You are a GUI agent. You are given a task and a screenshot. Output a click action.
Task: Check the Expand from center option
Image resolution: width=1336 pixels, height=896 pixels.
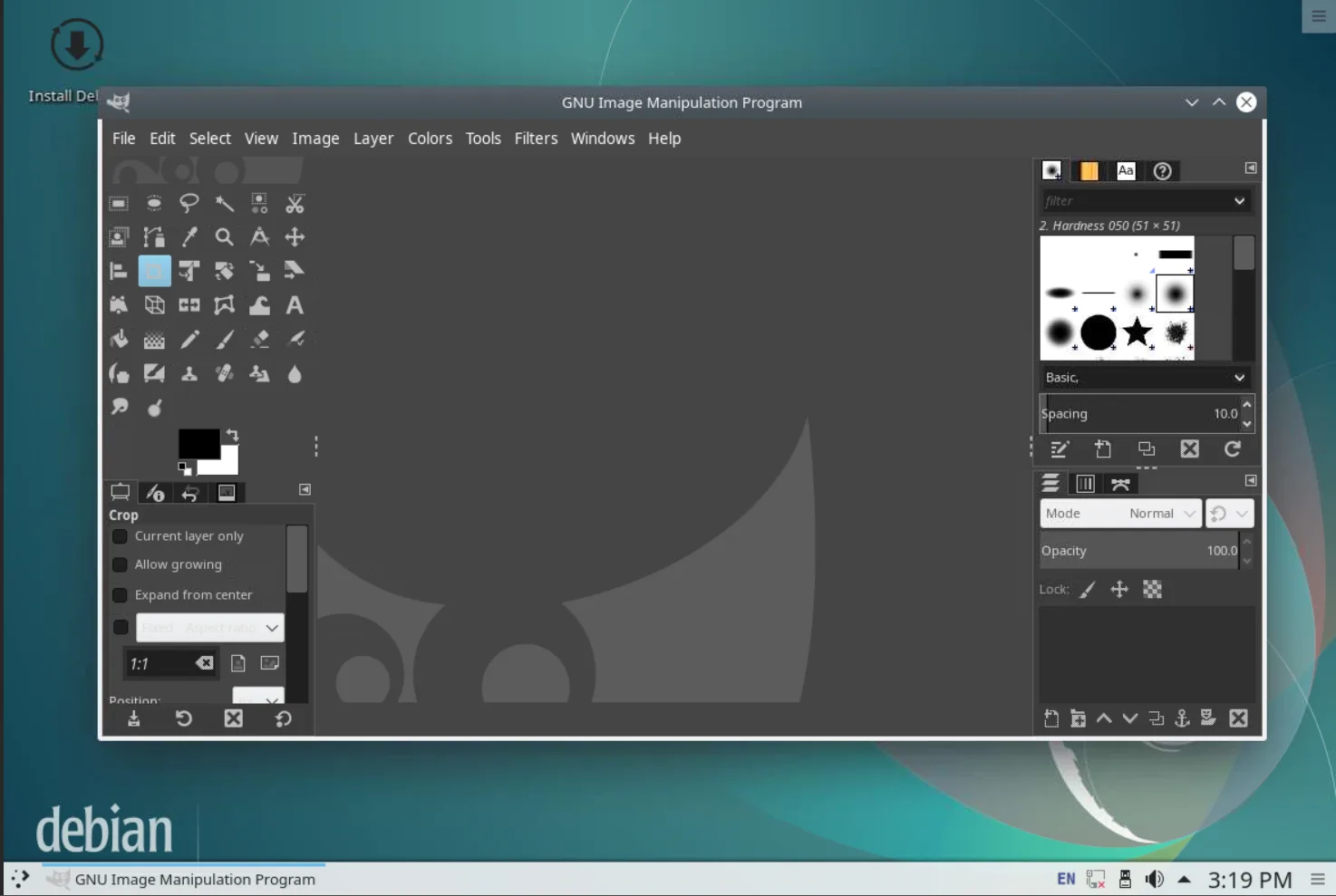120,595
